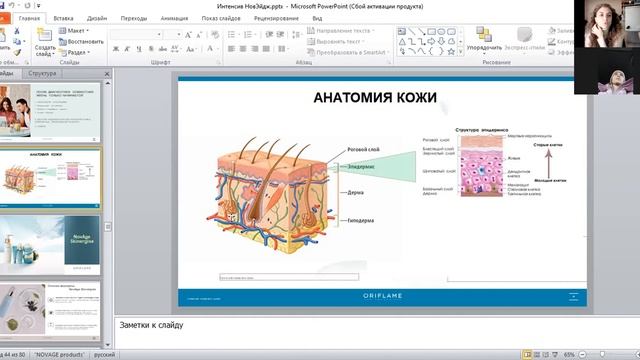640x360 pixels.
Task: Center text in paragraph group
Action: click(243, 49)
